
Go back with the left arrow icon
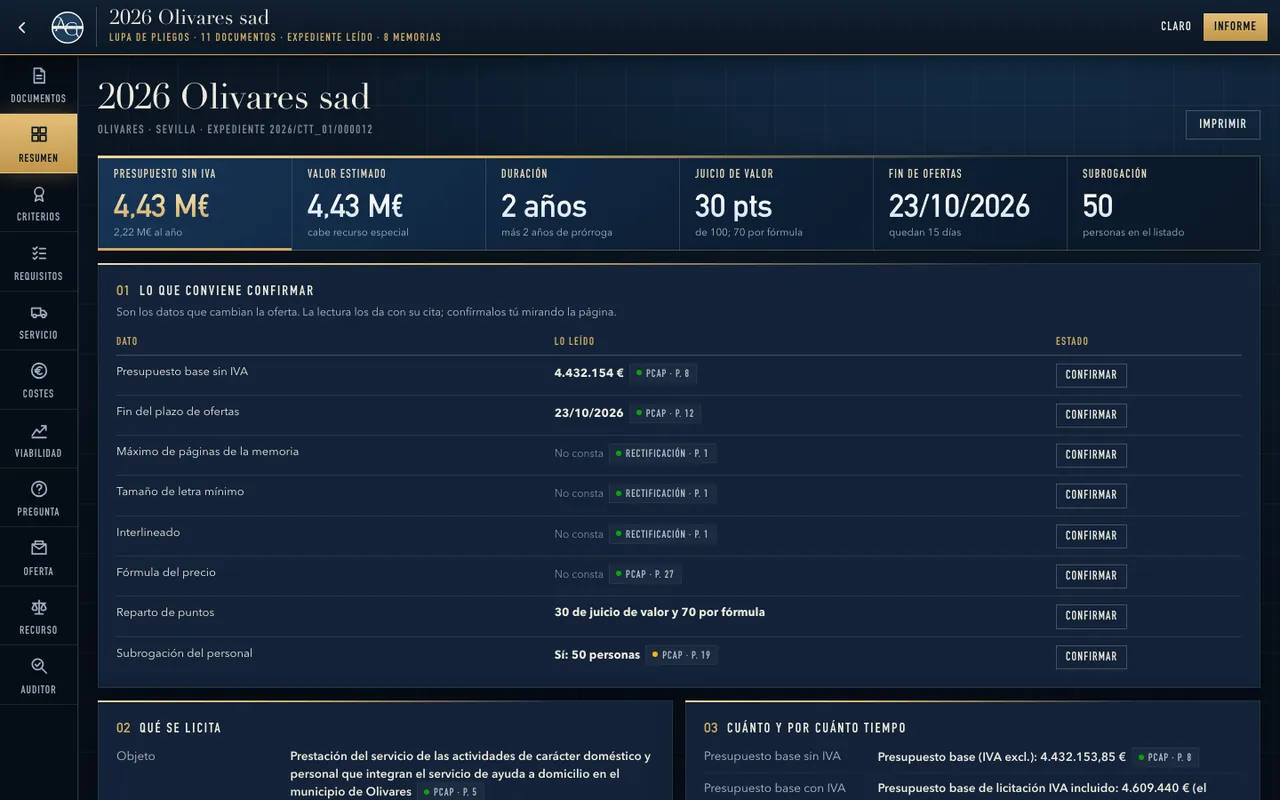pyautogui.click(x=22, y=27)
